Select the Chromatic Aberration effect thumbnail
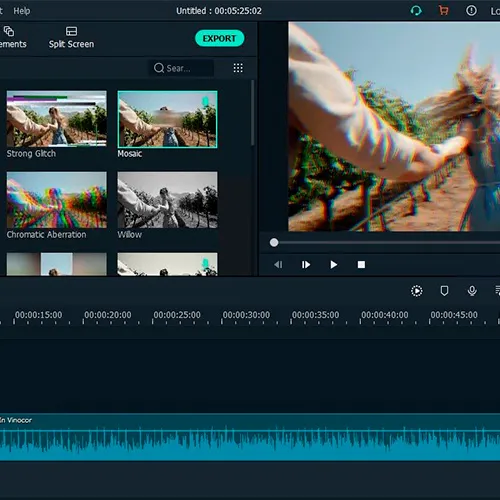 [x=57, y=200]
